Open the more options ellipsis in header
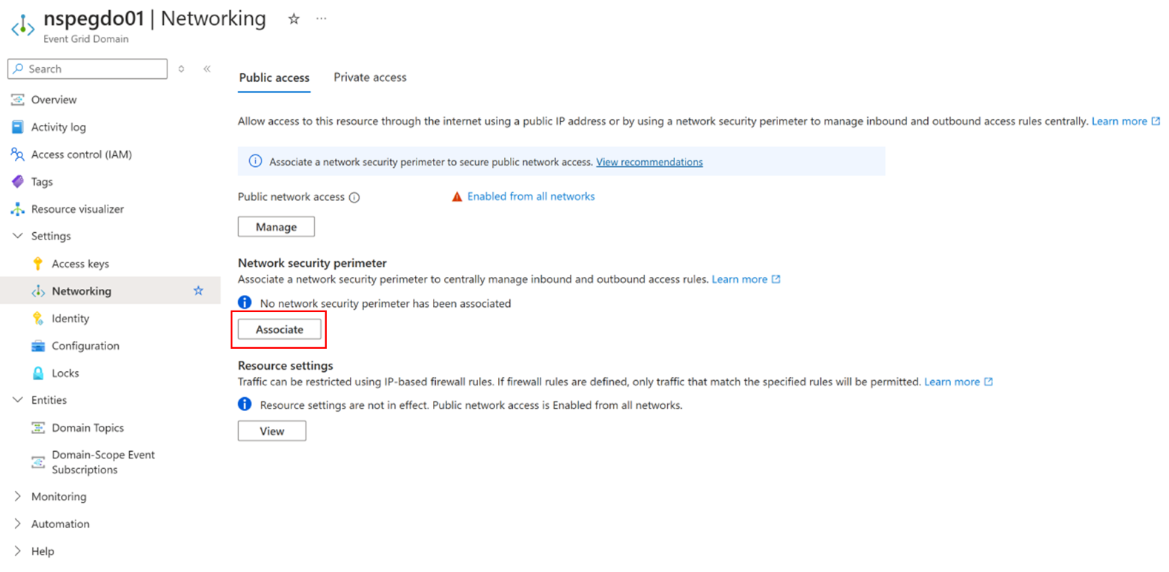 click(x=321, y=19)
